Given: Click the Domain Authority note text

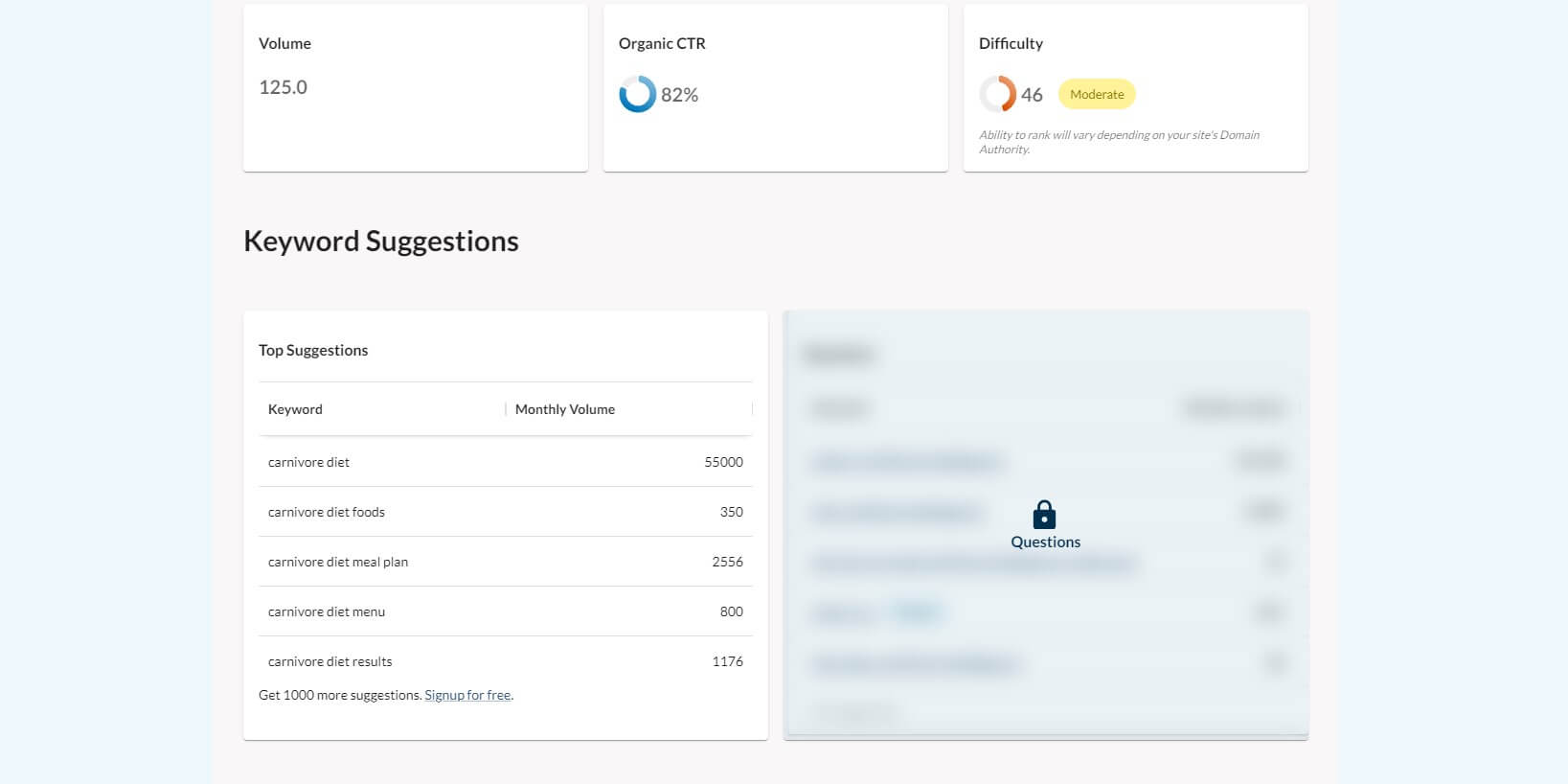Looking at the screenshot, I should pos(1119,142).
